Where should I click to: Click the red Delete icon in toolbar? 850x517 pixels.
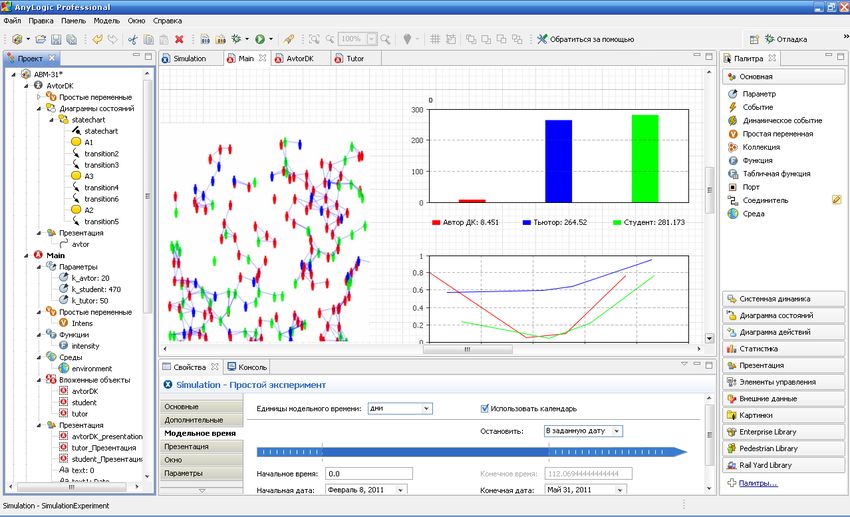coord(179,39)
